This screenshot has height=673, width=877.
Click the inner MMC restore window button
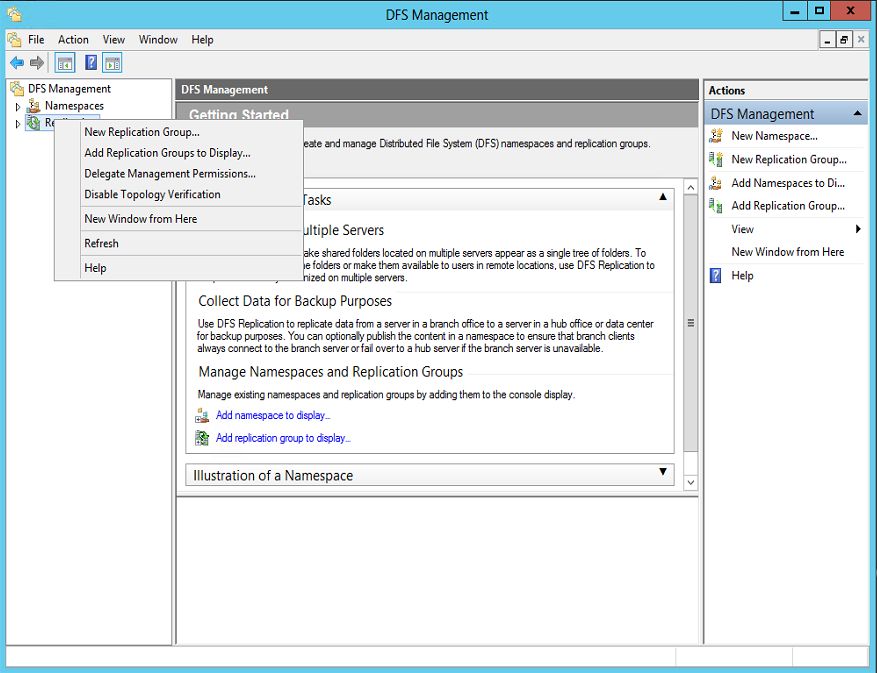click(843, 40)
